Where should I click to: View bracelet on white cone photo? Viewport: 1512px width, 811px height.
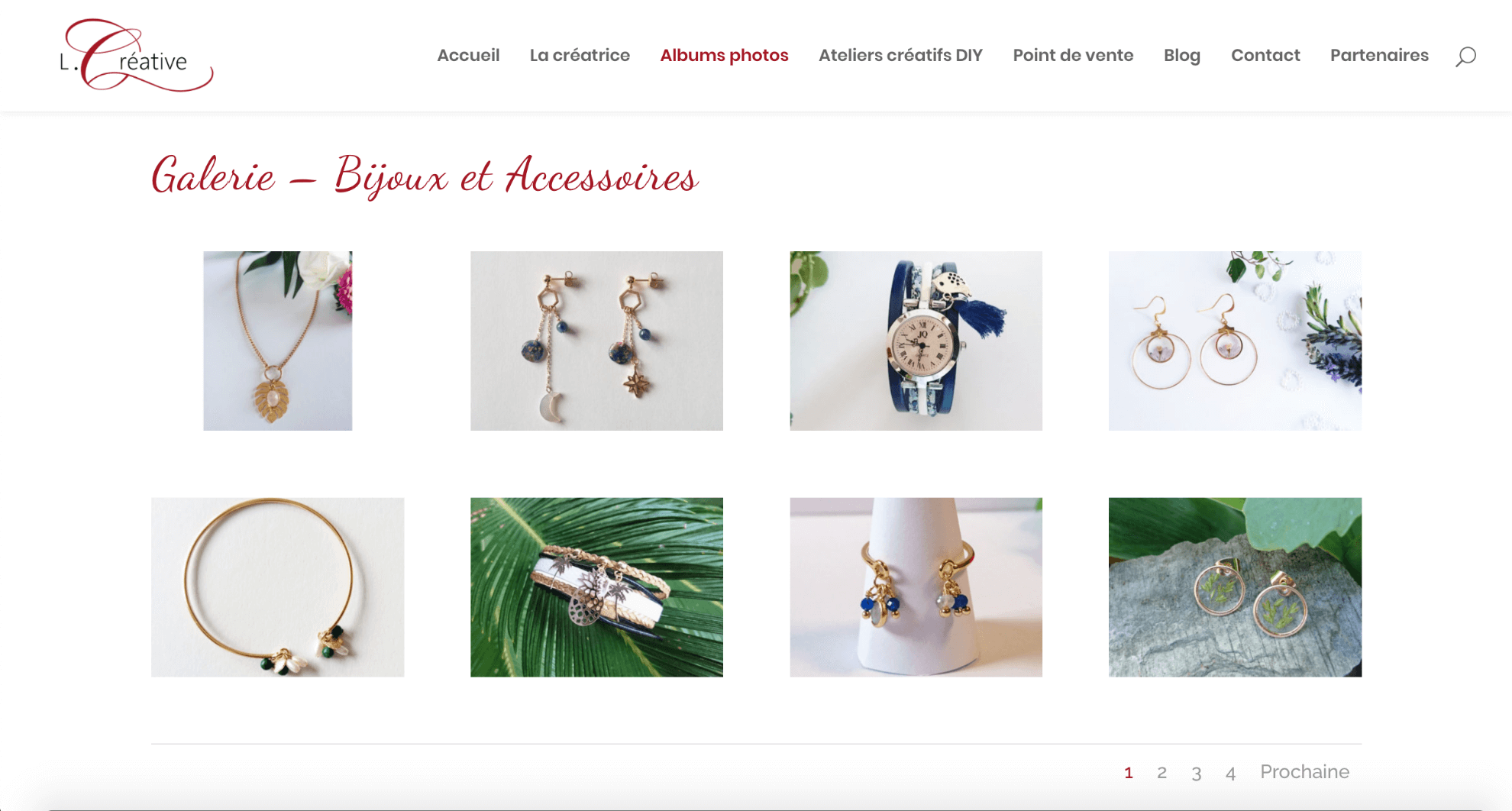point(916,587)
